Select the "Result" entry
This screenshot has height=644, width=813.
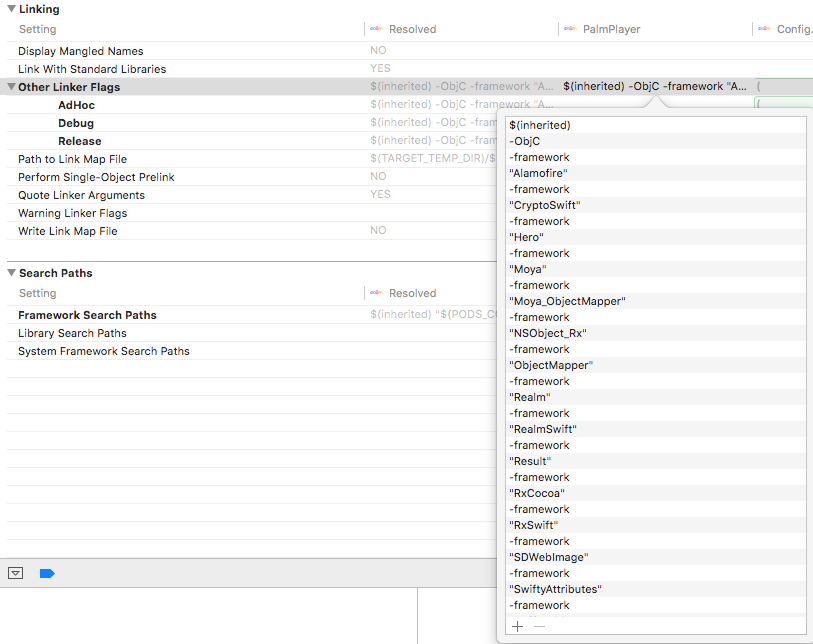coord(655,461)
